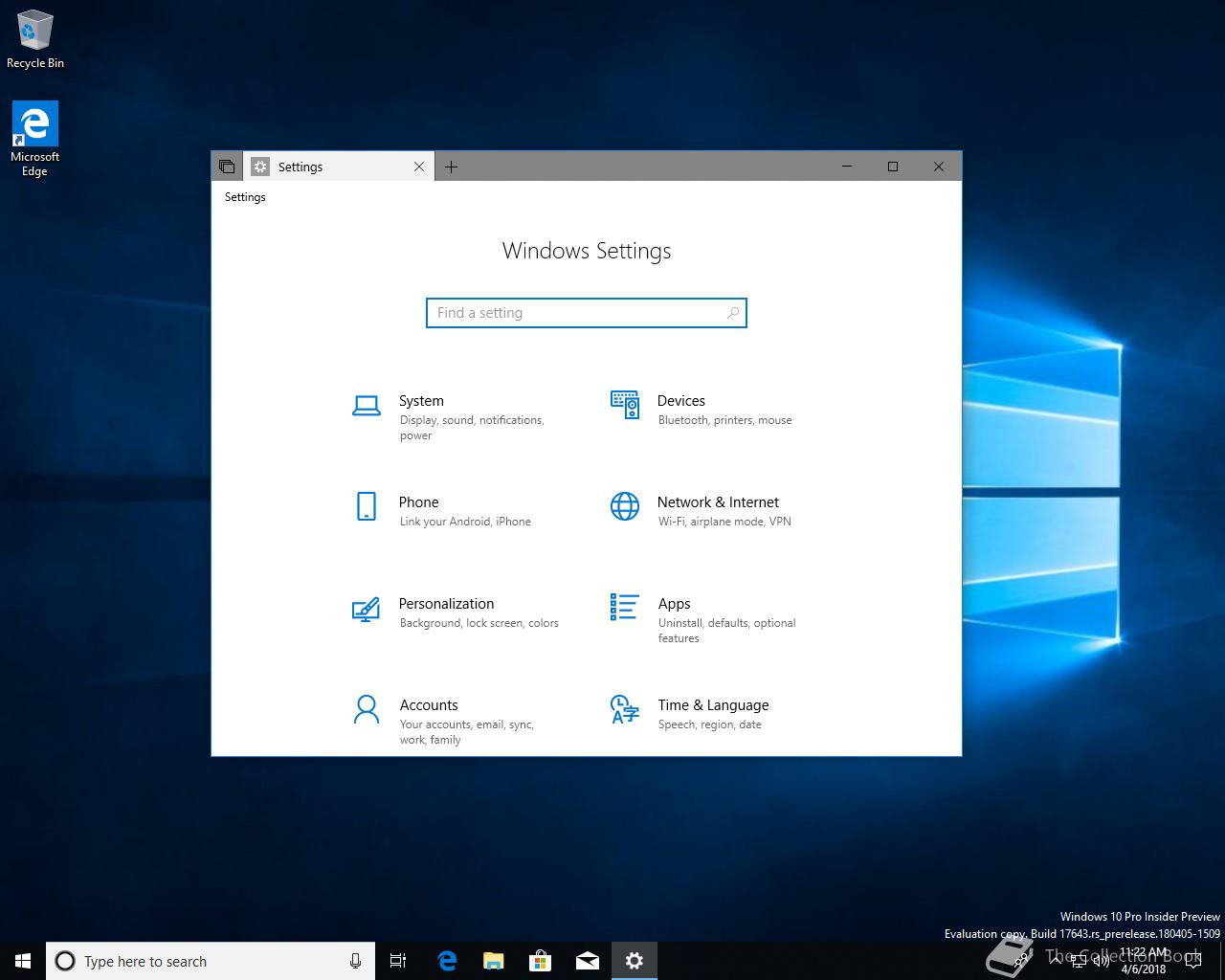1225x980 pixels.
Task: Click the magnifier icon in Find a setting
Action: [732, 313]
